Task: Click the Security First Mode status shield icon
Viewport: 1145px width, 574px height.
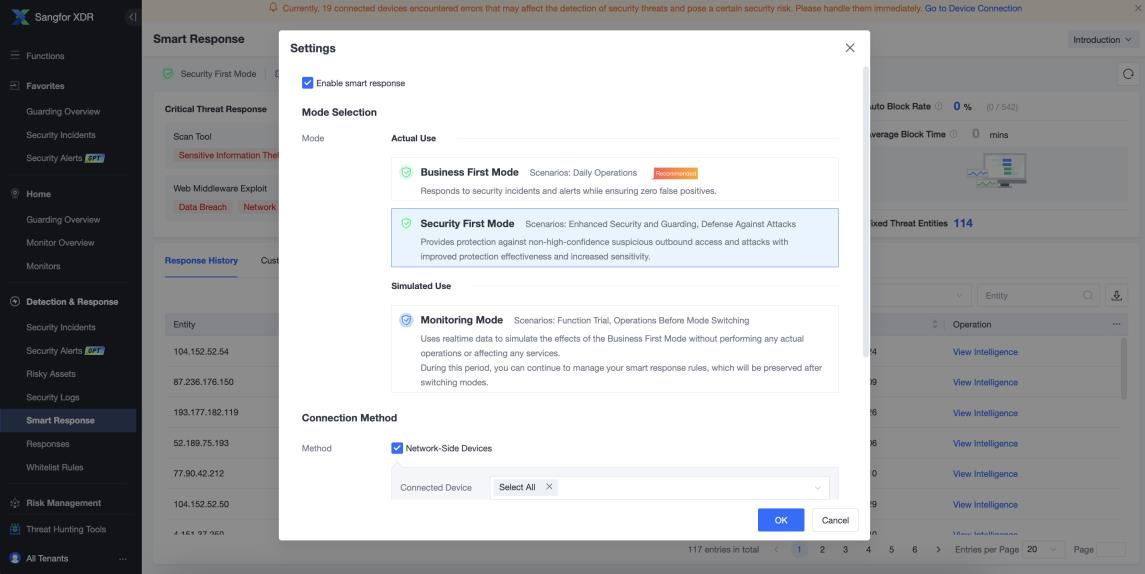Action: (168, 74)
